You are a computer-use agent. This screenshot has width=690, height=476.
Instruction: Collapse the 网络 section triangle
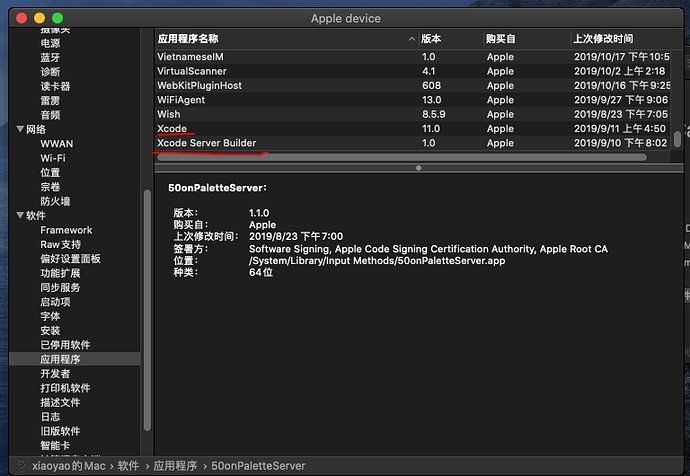[20, 129]
